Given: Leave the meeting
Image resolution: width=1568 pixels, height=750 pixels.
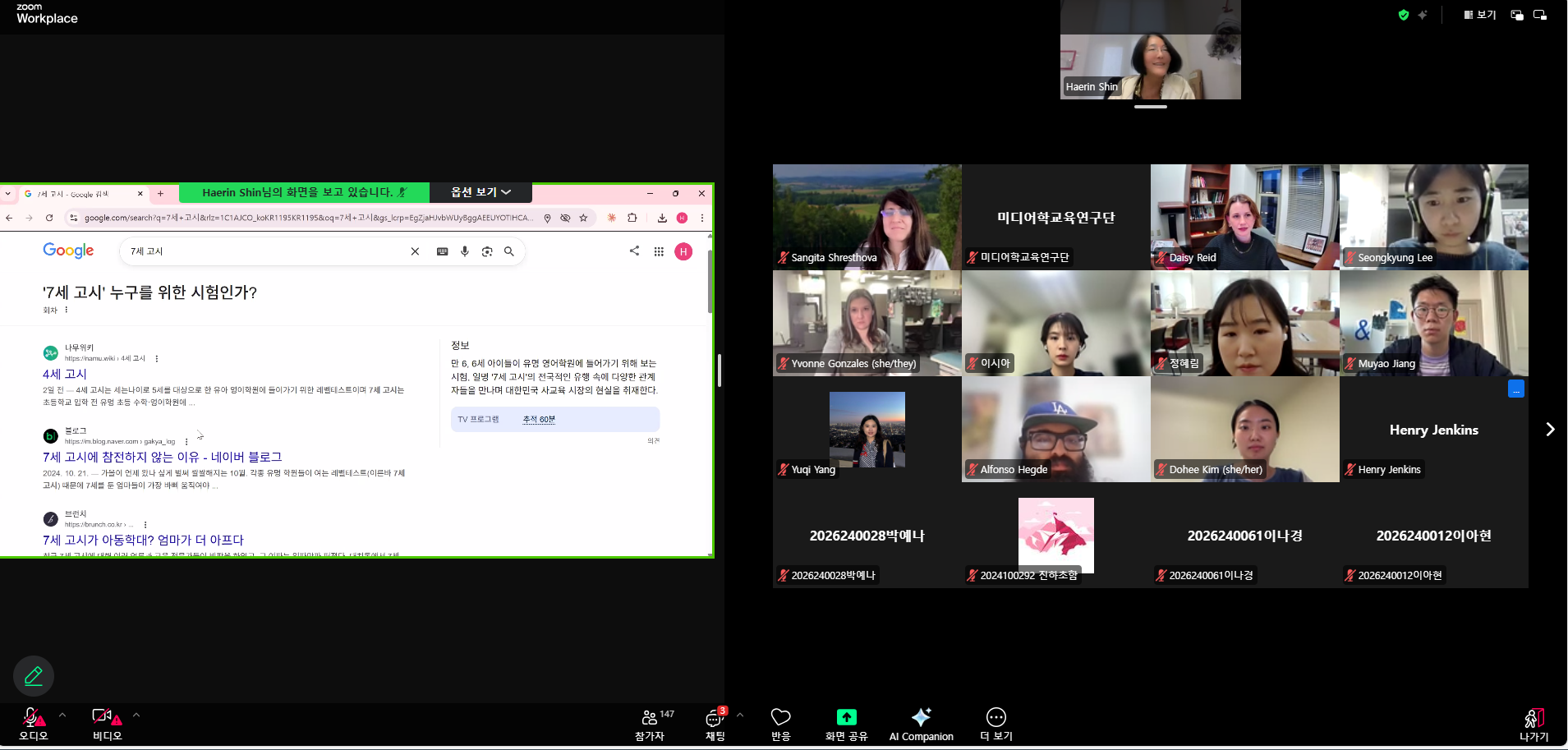Looking at the screenshot, I should pos(1534,722).
